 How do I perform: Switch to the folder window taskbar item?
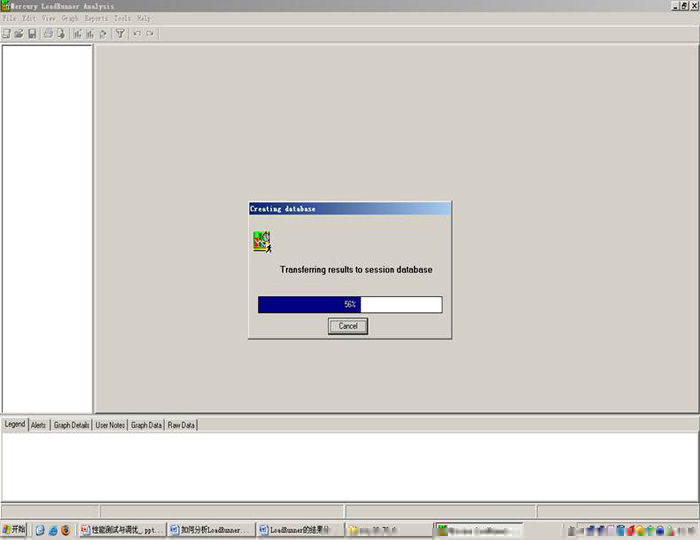coord(388,530)
